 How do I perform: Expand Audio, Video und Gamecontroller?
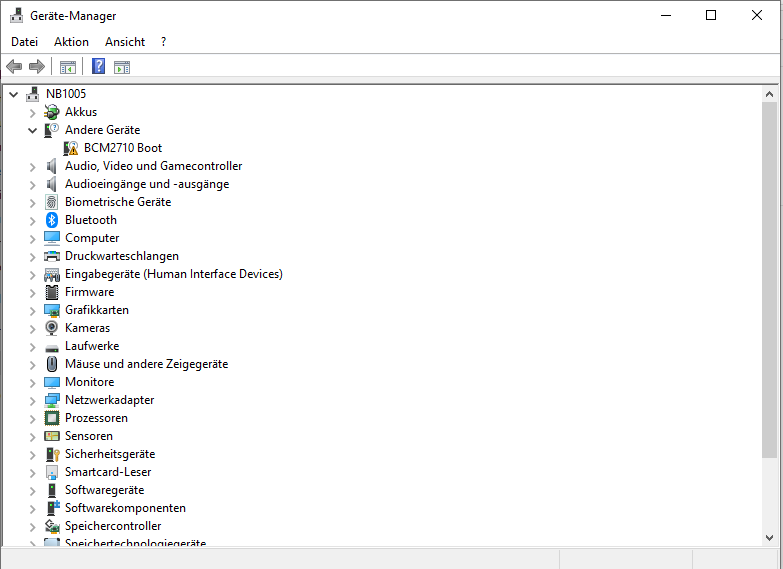pos(32,166)
